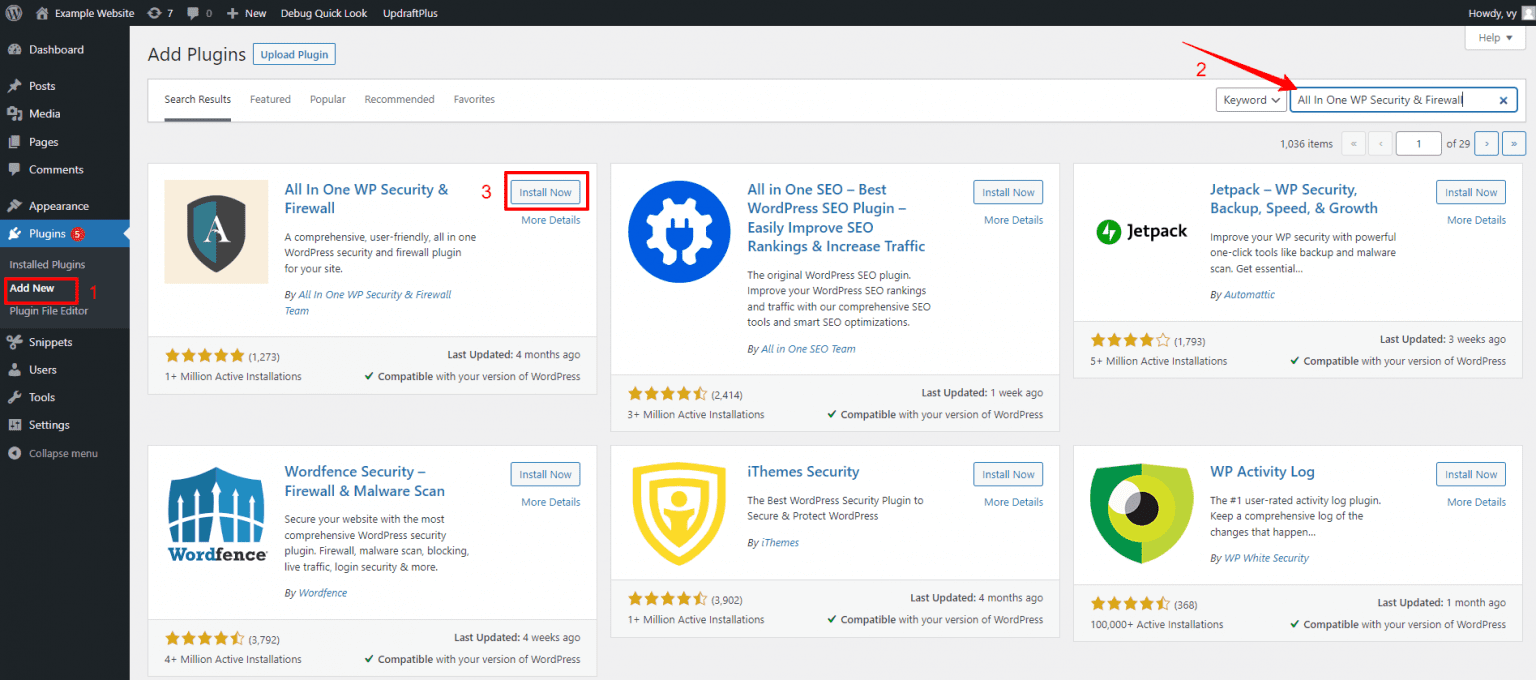The image size is (1536, 680).
Task: Open Debug Quick Look in admin bar
Action: (323, 13)
